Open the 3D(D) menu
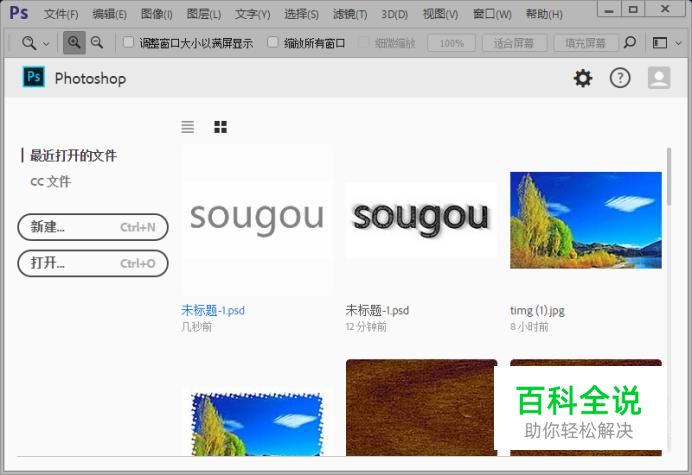 click(x=394, y=14)
